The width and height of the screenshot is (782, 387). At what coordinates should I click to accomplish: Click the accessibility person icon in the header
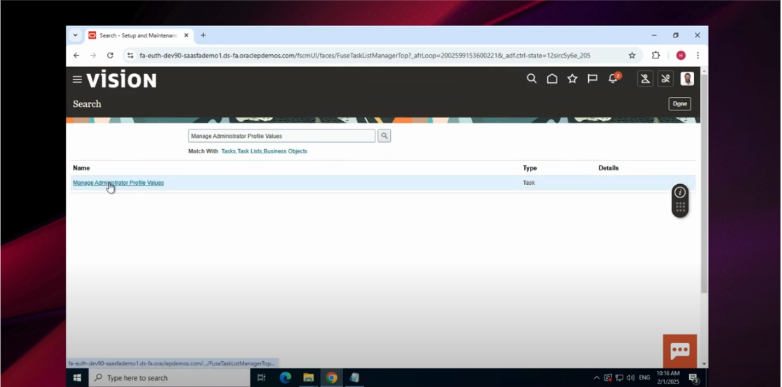[x=645, y=79]
